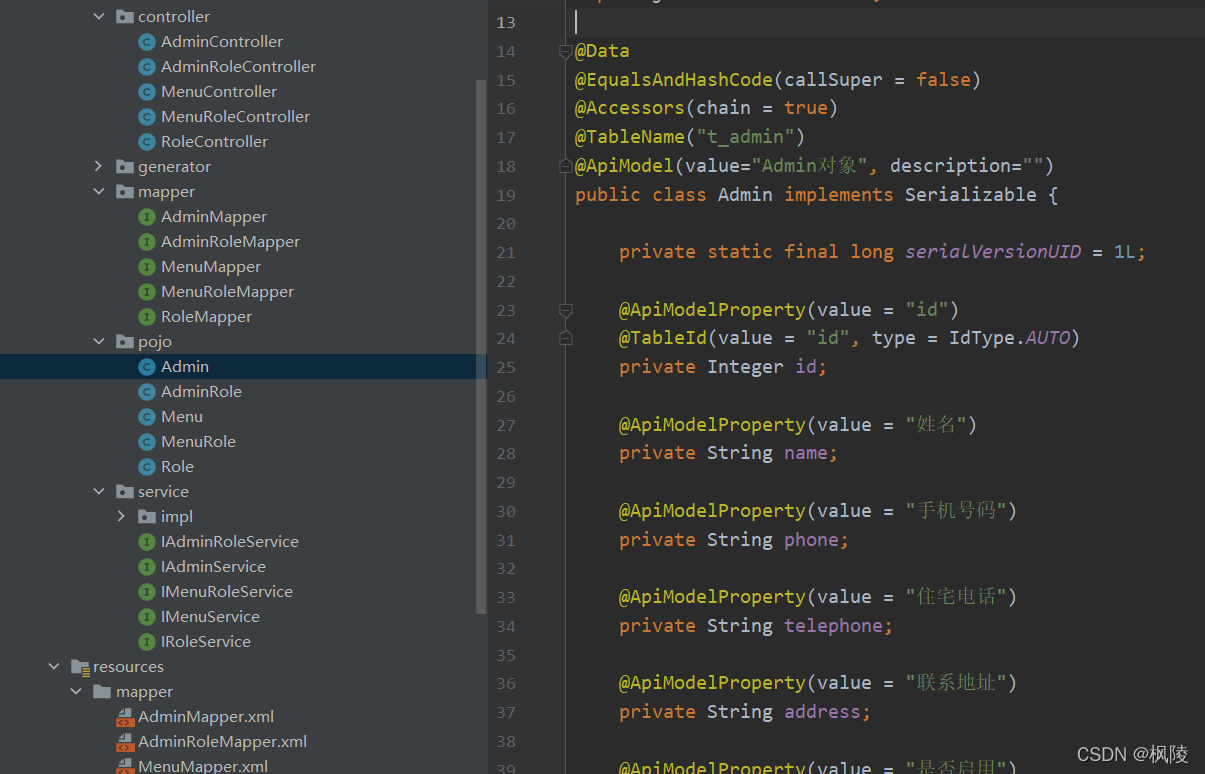Click the RoleMapper interface icon
1205x774 pixels.
147,316
